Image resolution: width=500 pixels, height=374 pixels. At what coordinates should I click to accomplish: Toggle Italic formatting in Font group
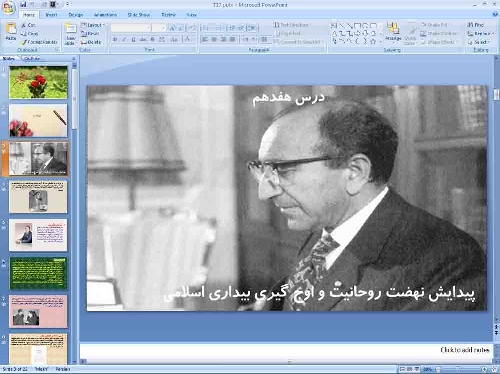pos(124,39)
